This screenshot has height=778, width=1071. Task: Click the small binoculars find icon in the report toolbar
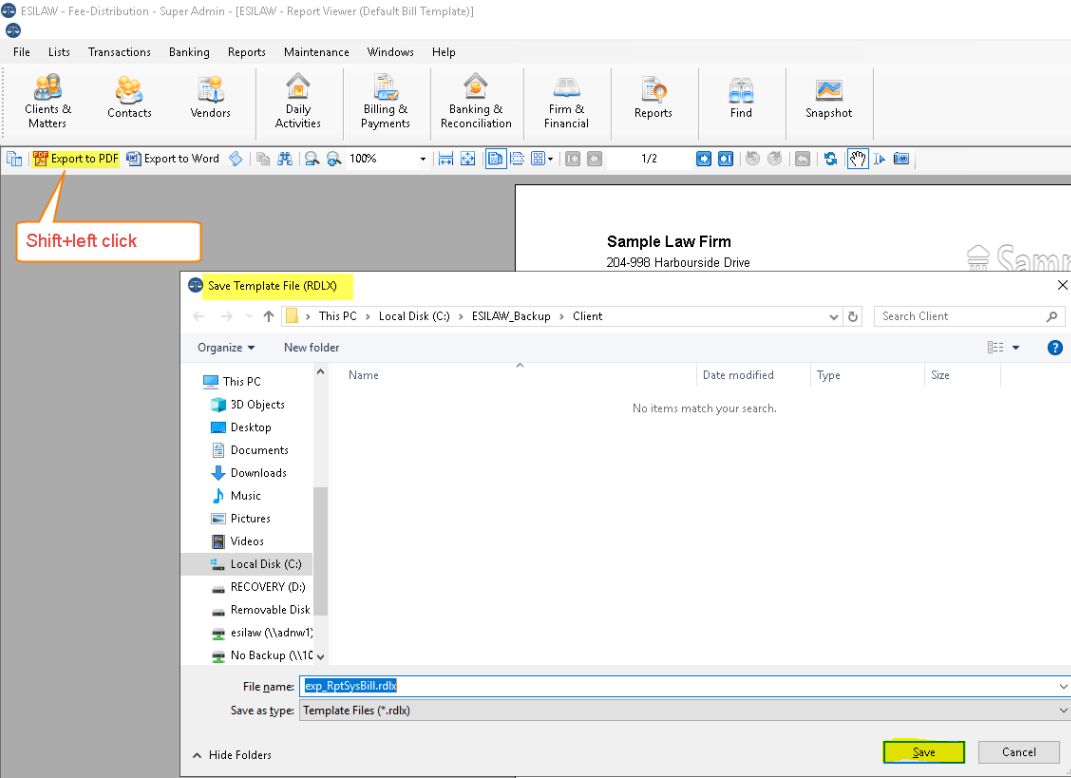(x=285, y=158)
